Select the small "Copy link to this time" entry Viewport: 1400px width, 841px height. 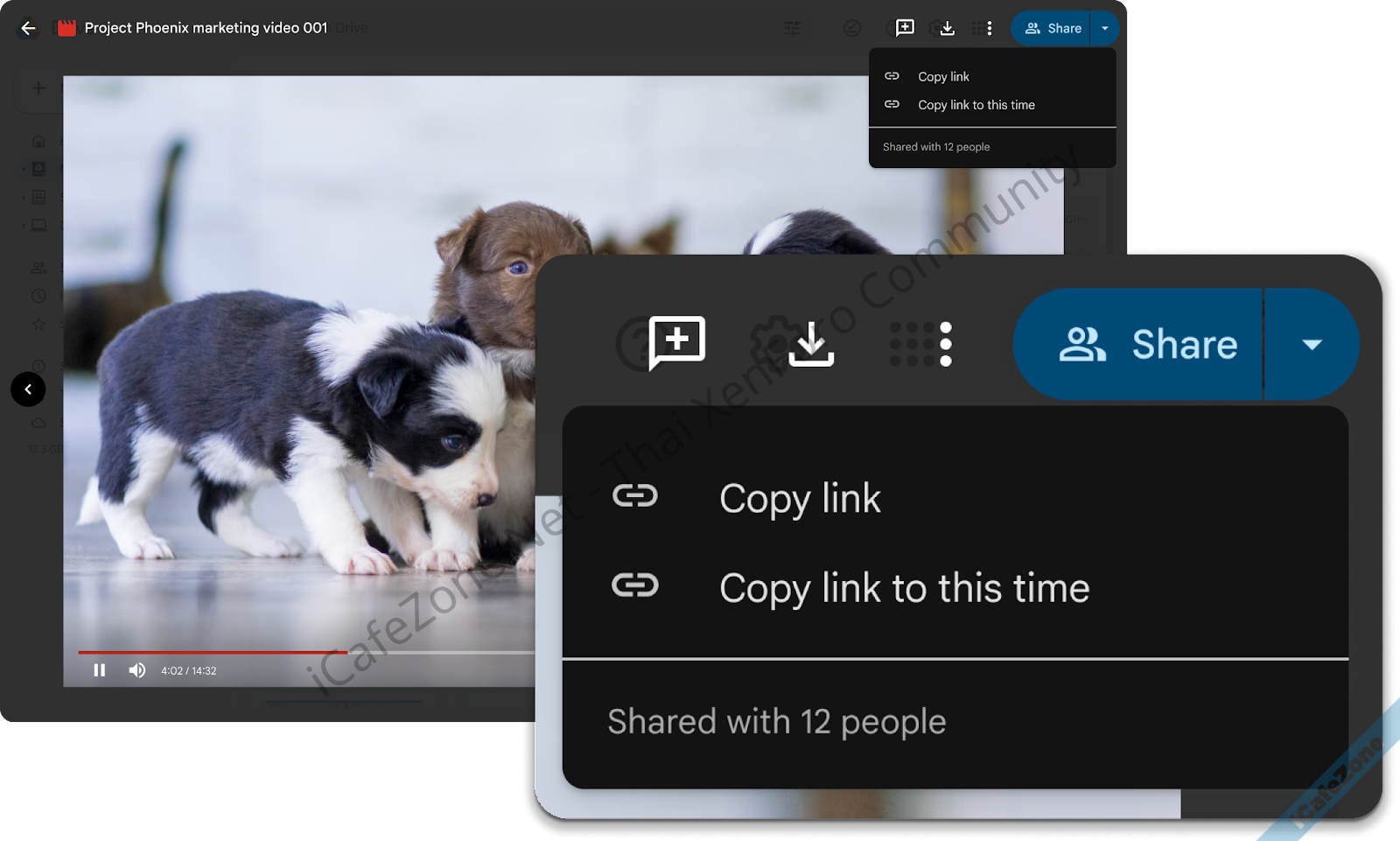(976, 105)
